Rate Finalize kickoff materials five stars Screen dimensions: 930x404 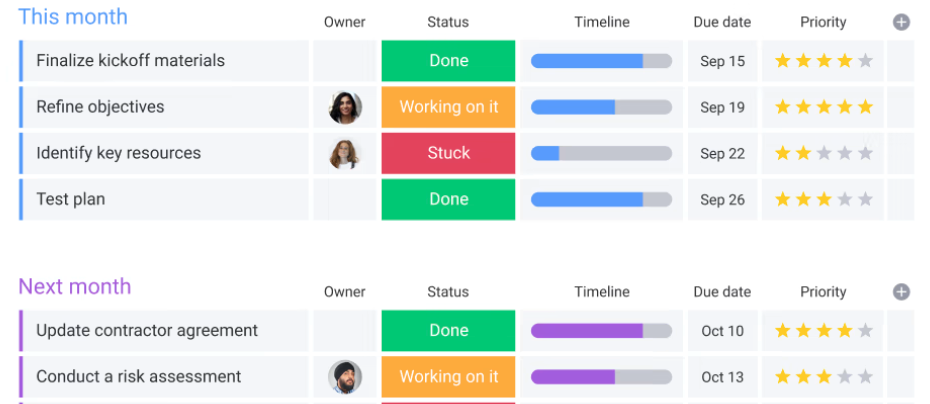[x=865, y=61]
